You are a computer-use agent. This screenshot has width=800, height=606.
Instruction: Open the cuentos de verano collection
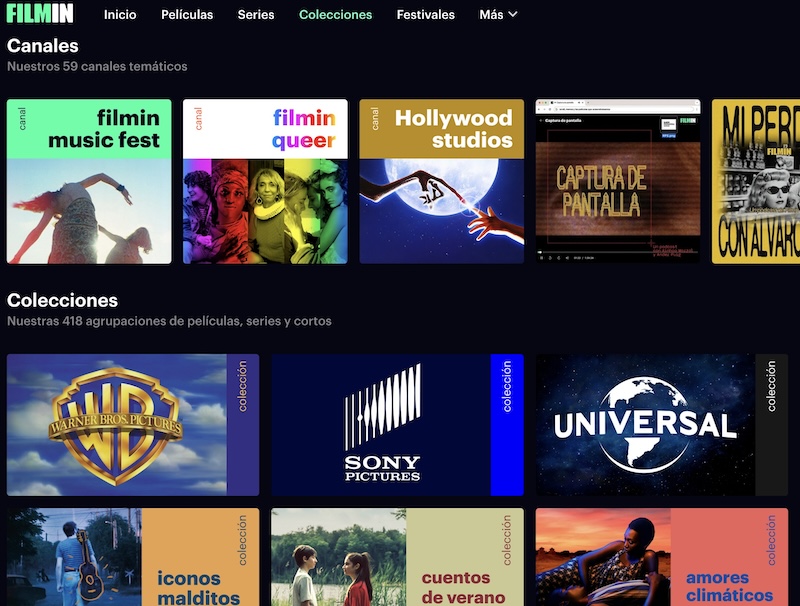[x=397, y=557]
